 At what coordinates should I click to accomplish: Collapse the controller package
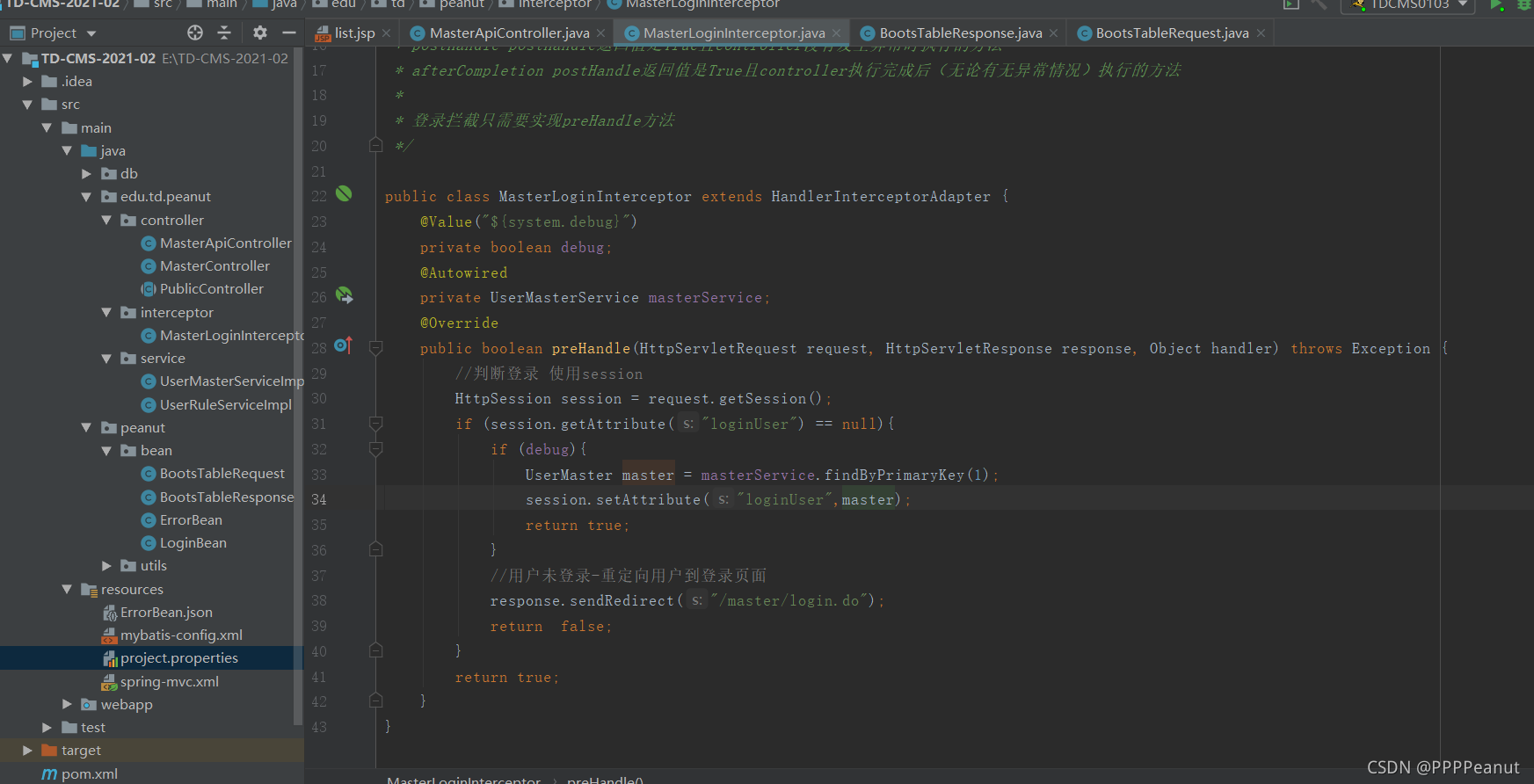[106, 220]
